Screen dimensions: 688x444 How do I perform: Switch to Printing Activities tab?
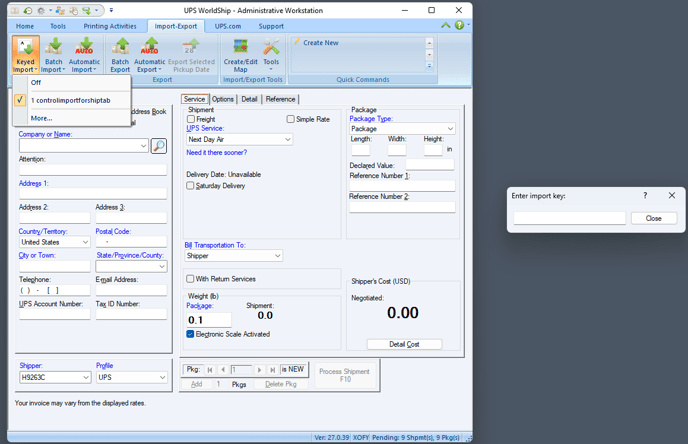click(110, 26)
